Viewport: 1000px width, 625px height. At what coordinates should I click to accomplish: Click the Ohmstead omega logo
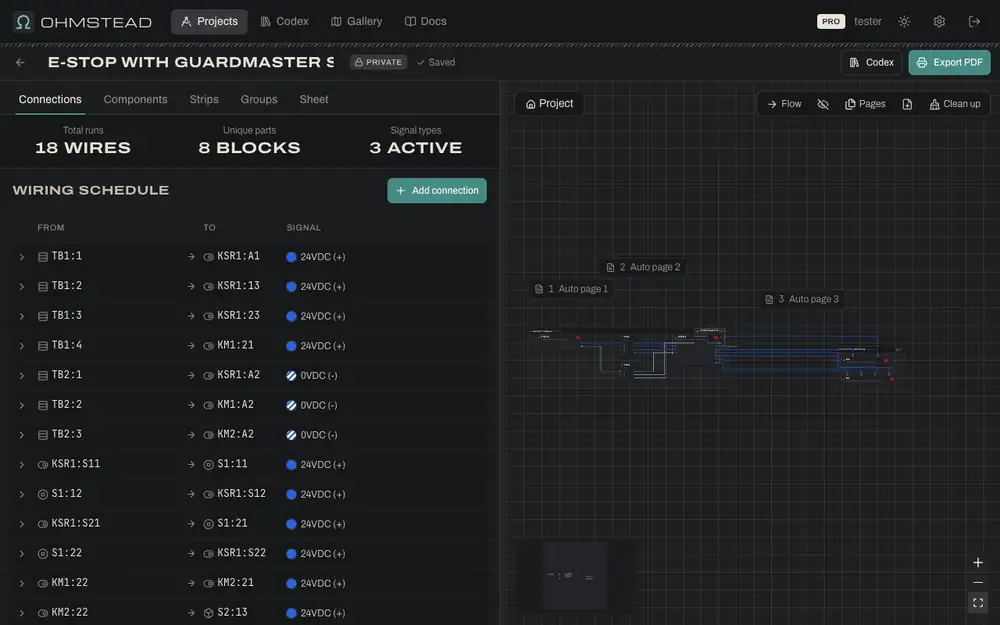[x=24, y=22]
